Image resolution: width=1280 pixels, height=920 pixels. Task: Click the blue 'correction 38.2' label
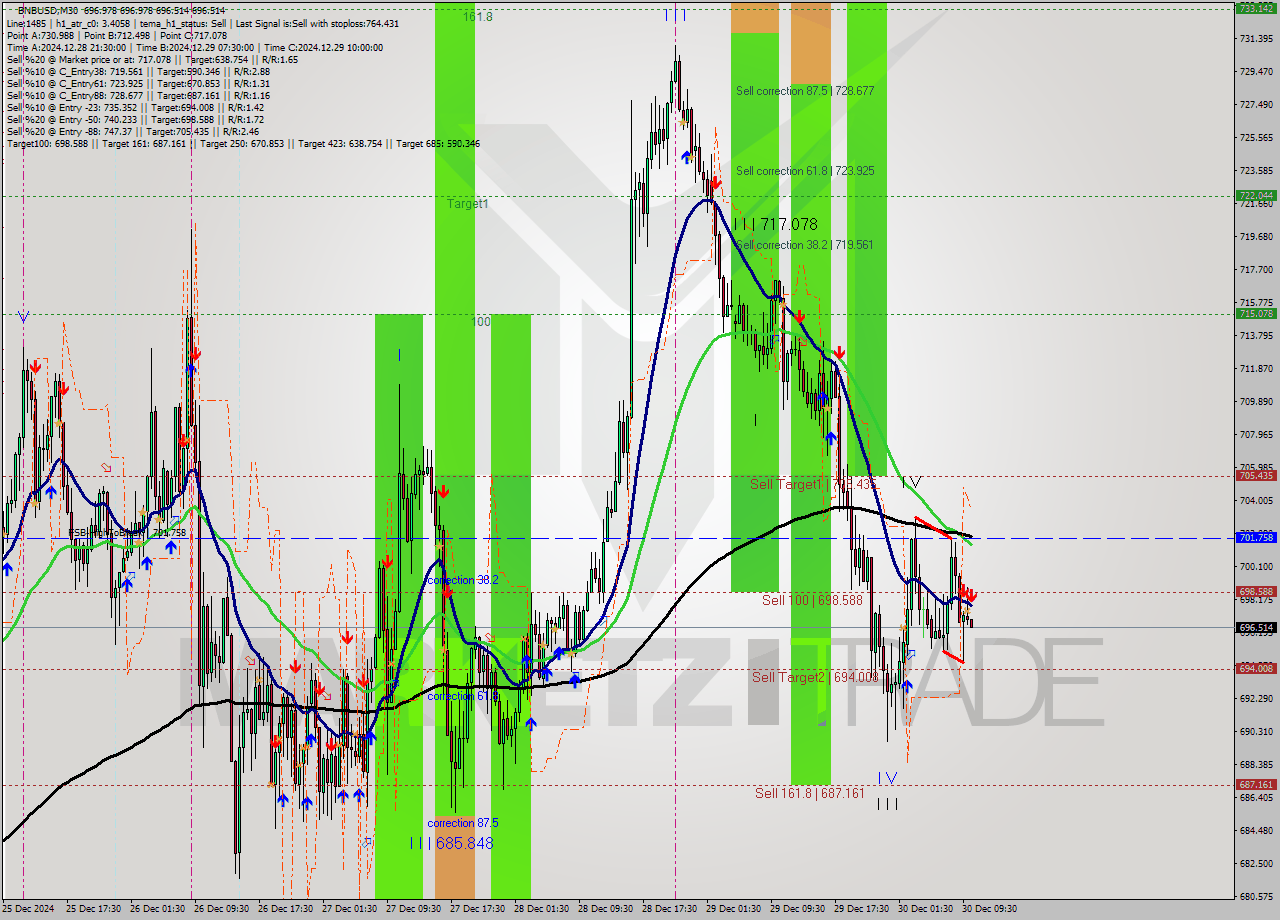pos(462,580)
